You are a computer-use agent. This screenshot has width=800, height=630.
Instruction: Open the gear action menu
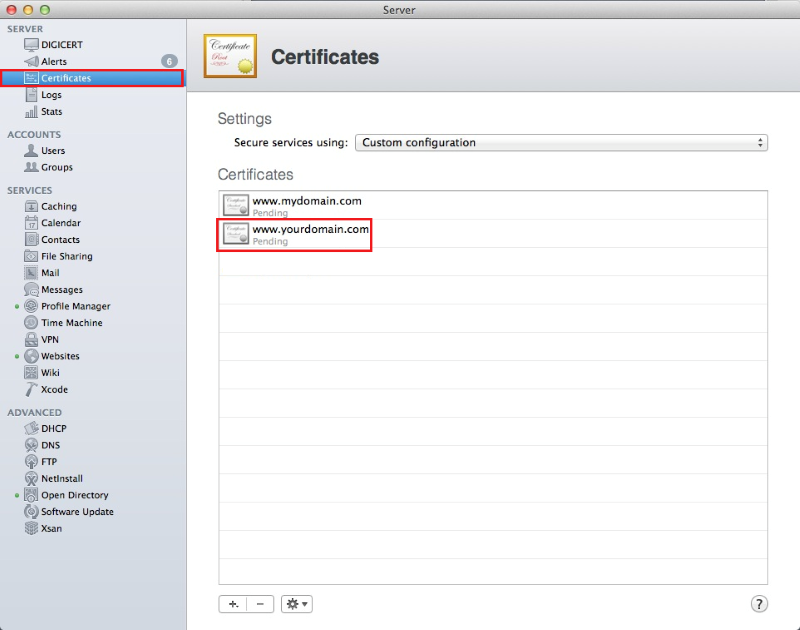(296, 604)
